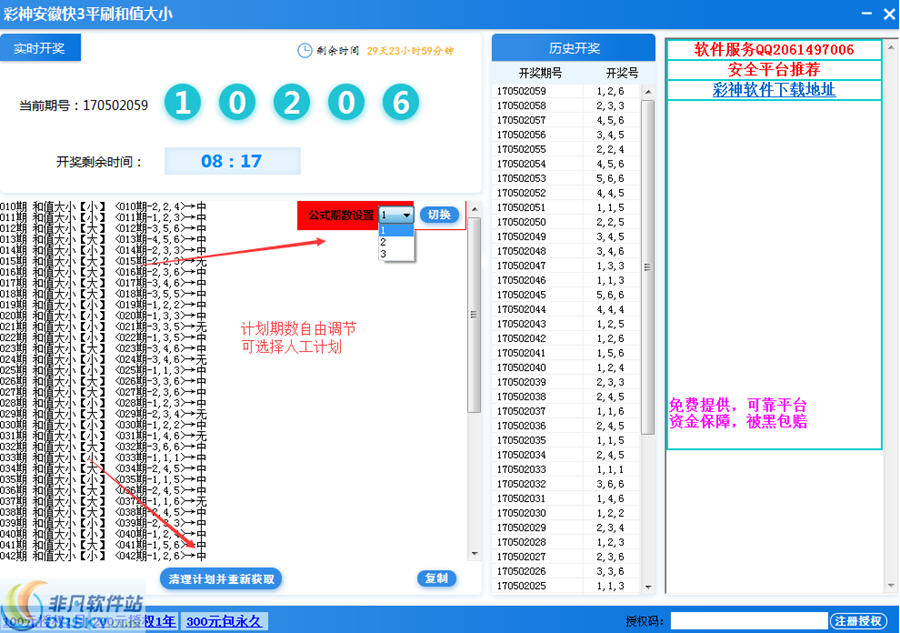Click the 注册授权 register button

point(858,621)
